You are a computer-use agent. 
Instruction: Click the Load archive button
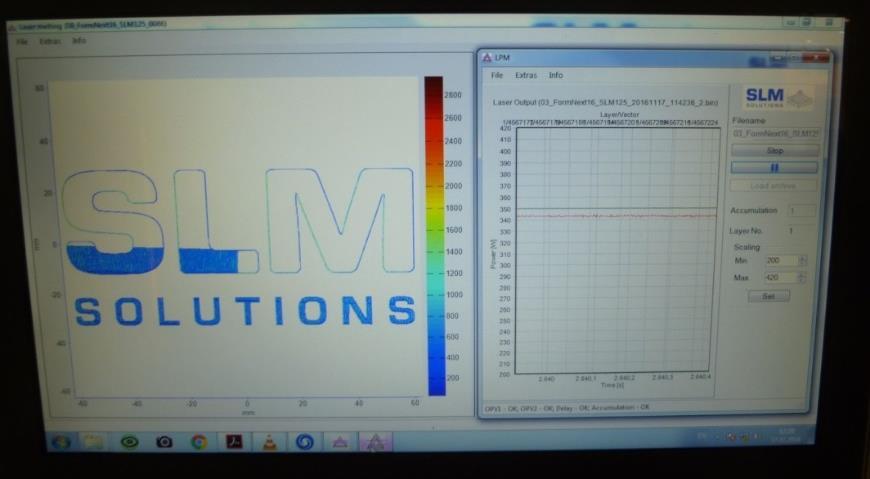click(x=773, y=186)
